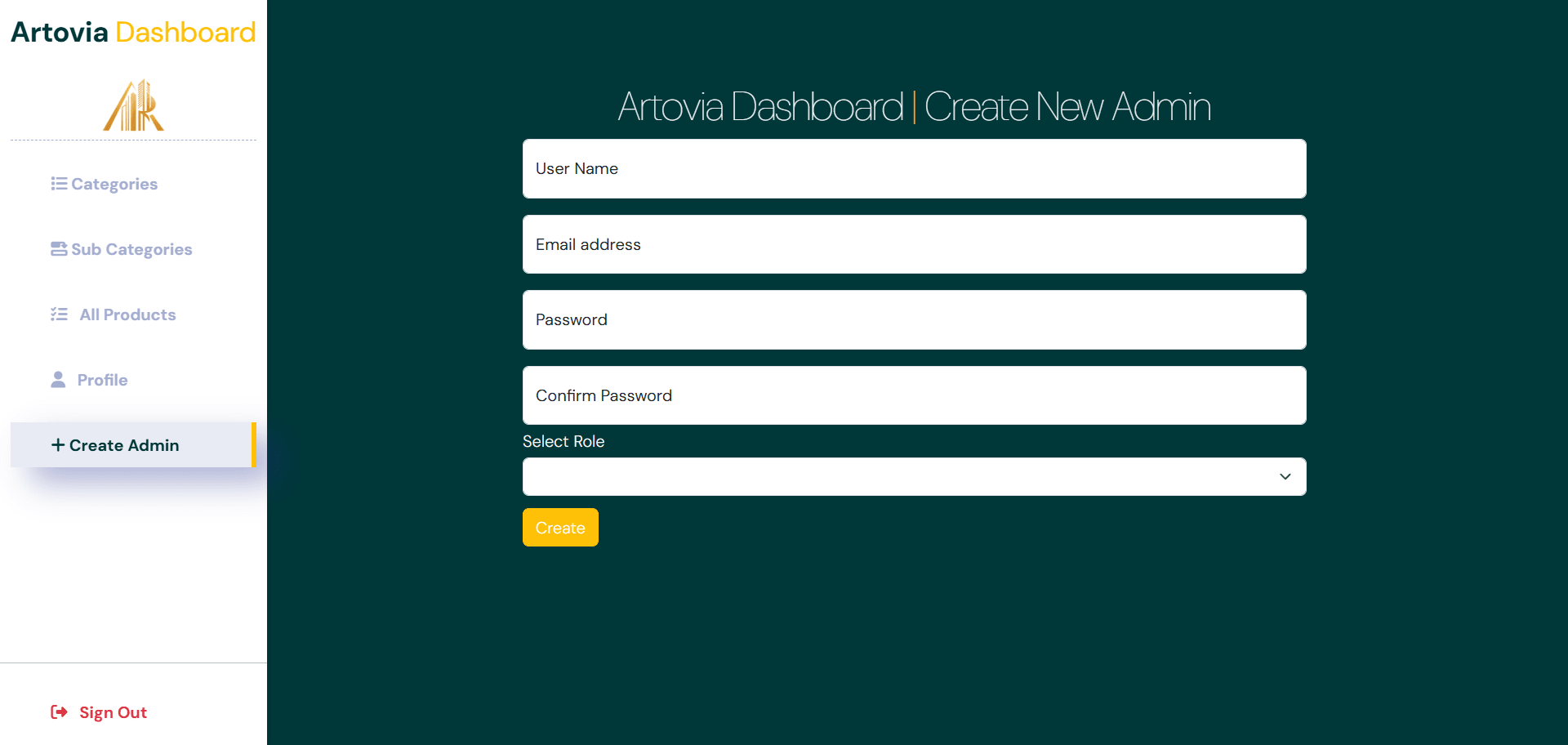Navigate to Profile section

[x=102, y=380]
